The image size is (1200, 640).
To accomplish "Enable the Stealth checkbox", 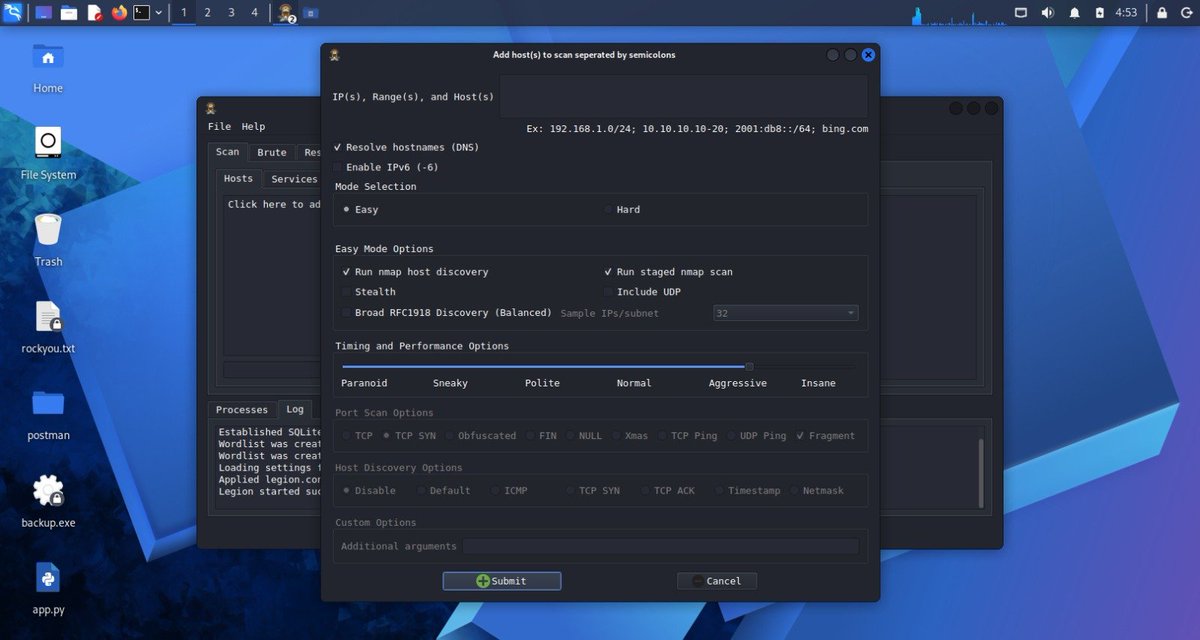I will coord(368,292).
